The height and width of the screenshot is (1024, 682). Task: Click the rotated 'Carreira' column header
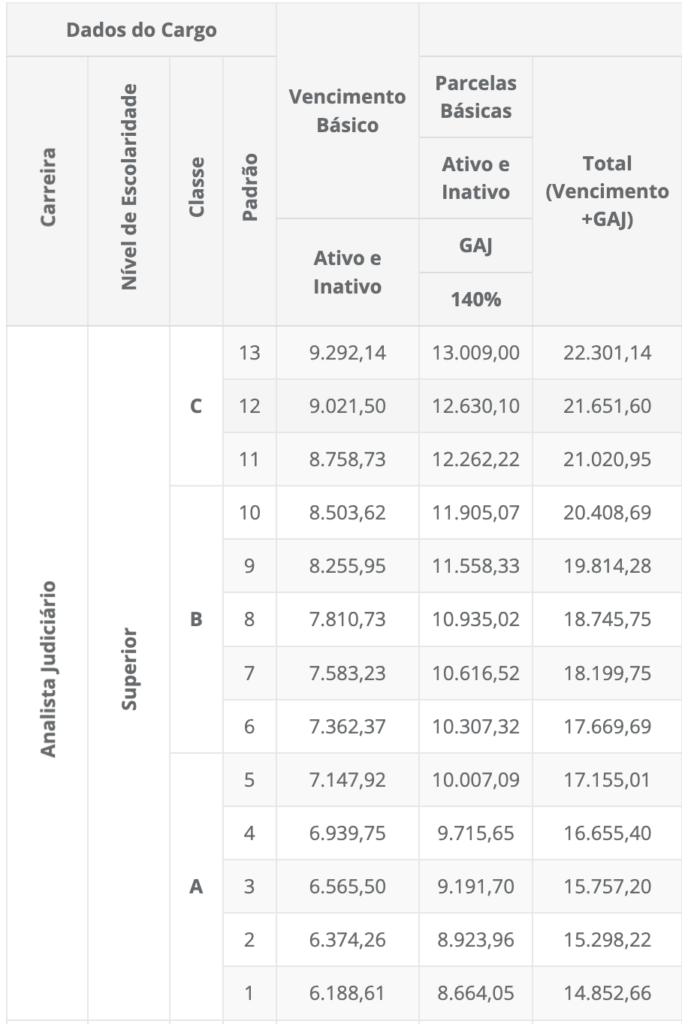coord(48,190)
